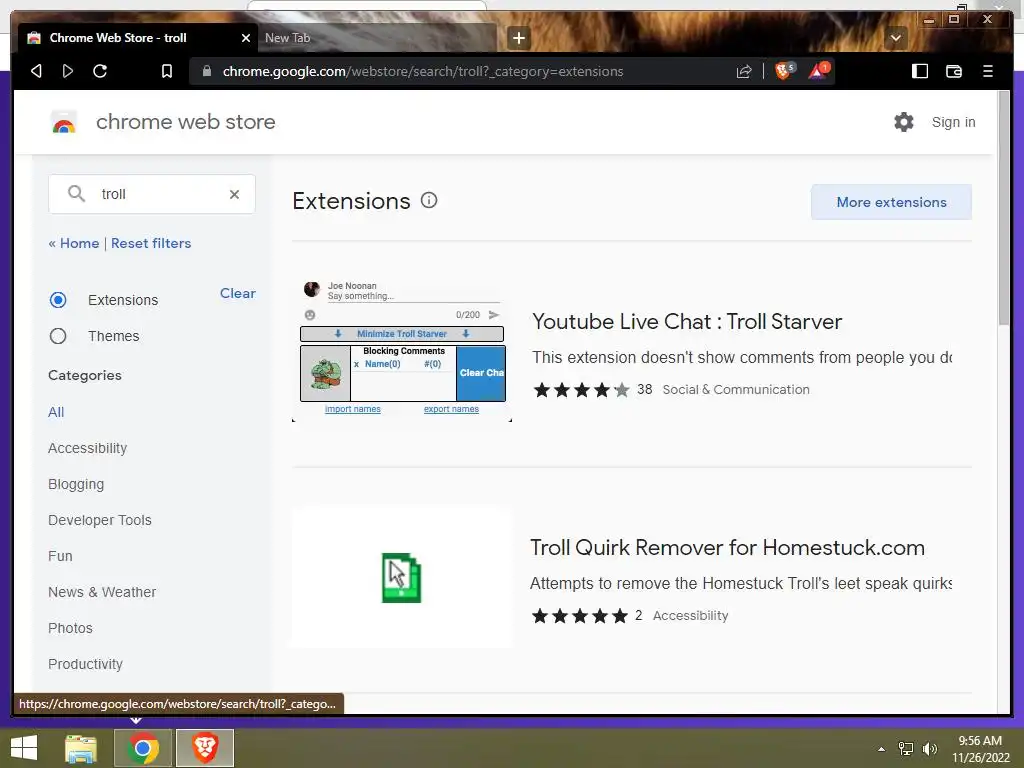This screenshot has width=1024, height=768.
Task: Open Troll Quirk Remover for Homestuck.com title
Action: click(727, 547)
